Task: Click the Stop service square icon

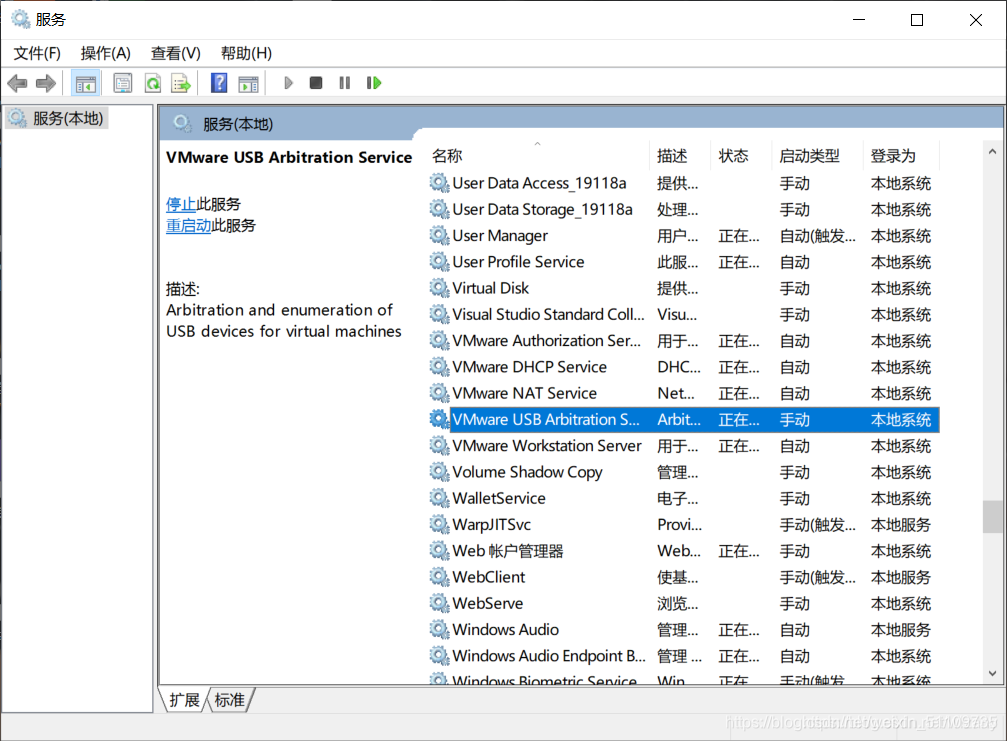Action: click(x=315, y=83)
